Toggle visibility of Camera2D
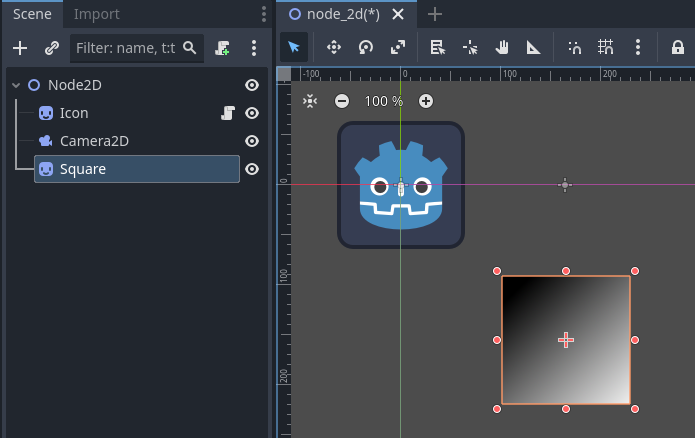 click(x=252, y=141)
